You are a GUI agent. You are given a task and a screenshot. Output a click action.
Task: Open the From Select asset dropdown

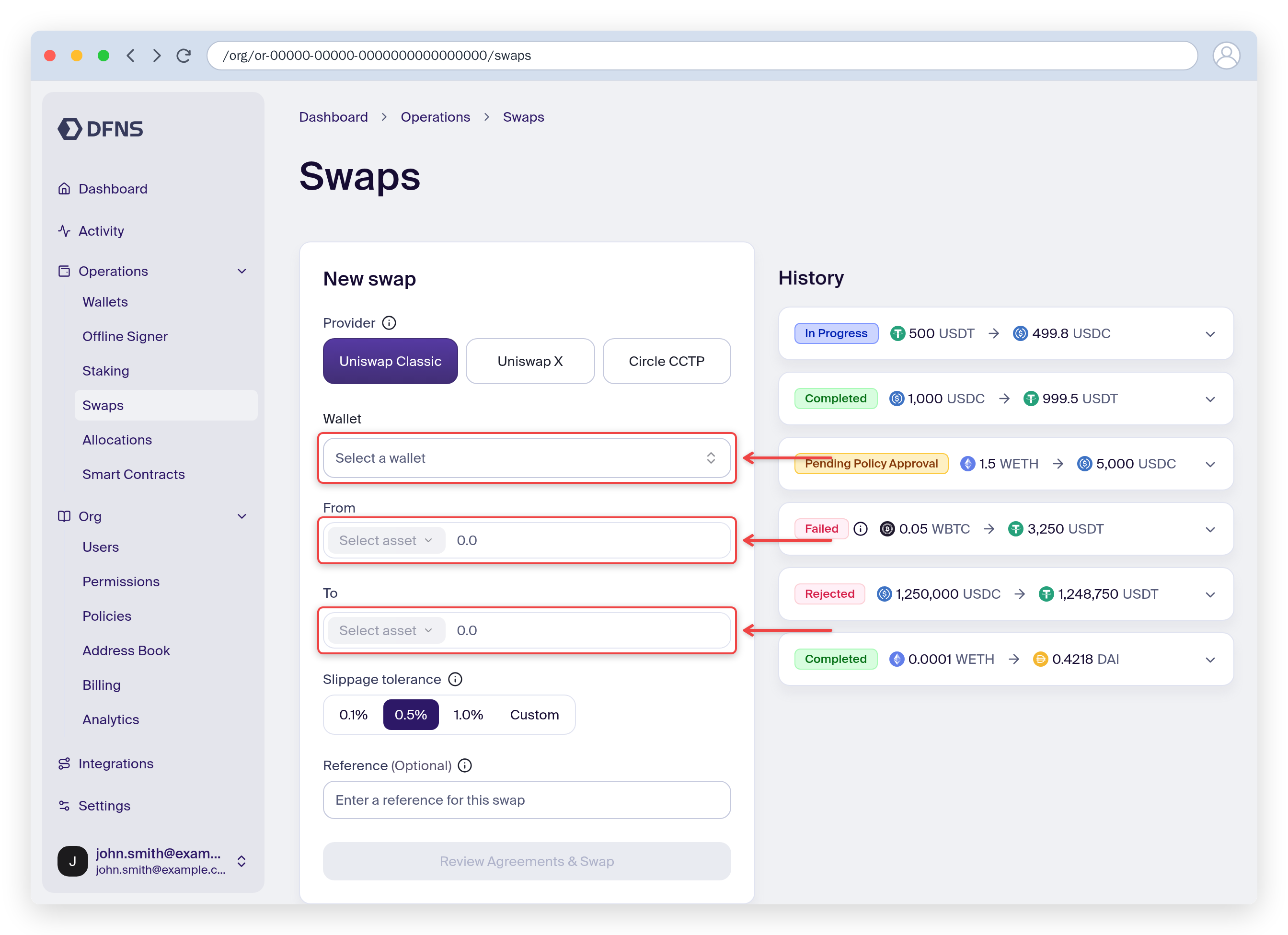coord(386,540)
